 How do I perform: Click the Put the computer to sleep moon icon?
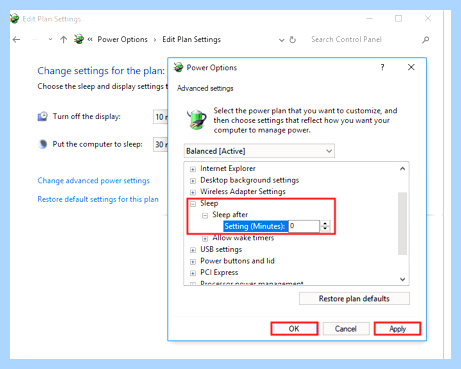[42, 144]
